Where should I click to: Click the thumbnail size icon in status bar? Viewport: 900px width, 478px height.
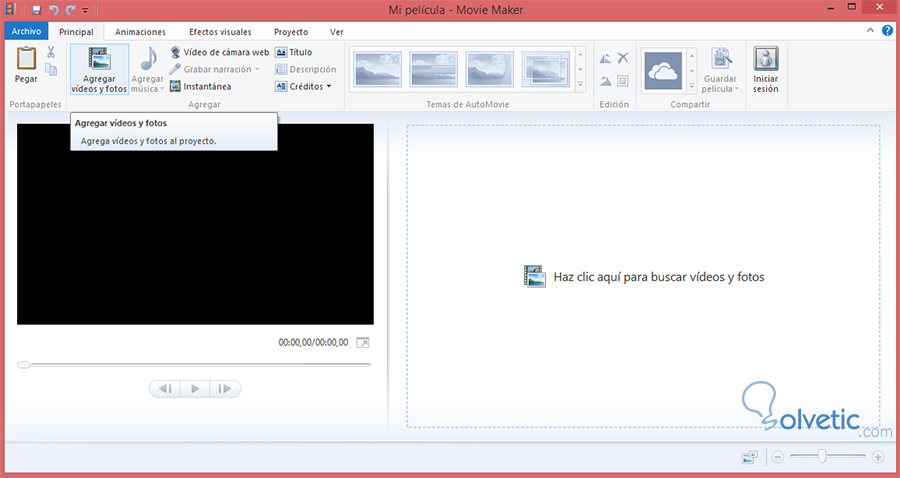point(750,457)
